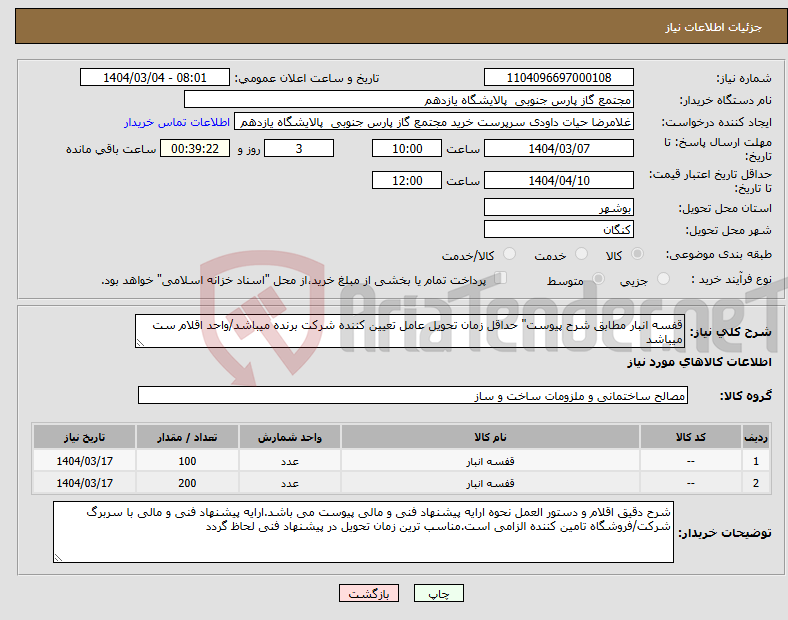Click the resize handle of the description textarea
This screenshot has height=620, width=788.
[140, 343]
